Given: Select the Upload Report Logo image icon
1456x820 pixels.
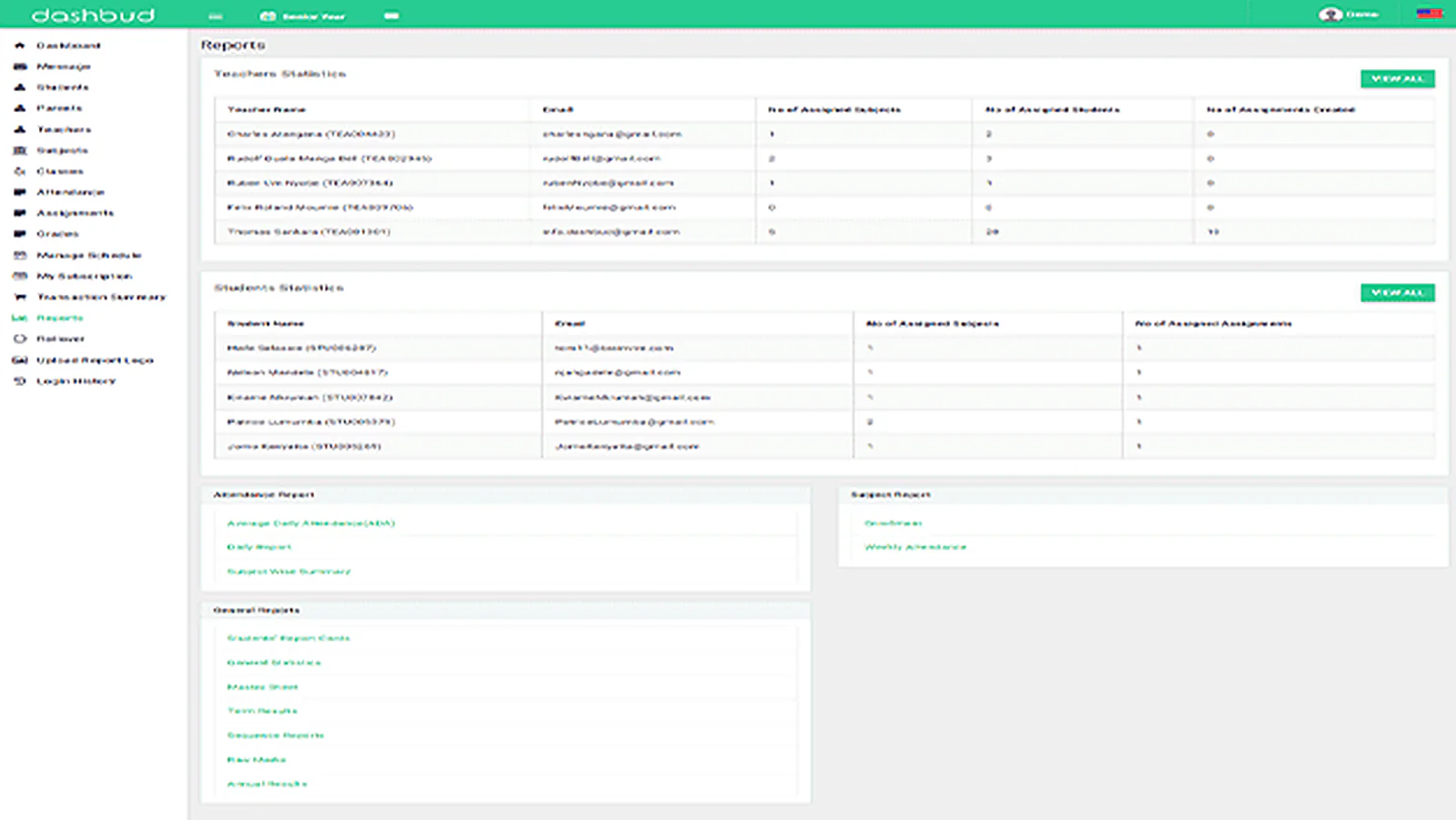Looking at the screenshot, I should coord(20,360).
